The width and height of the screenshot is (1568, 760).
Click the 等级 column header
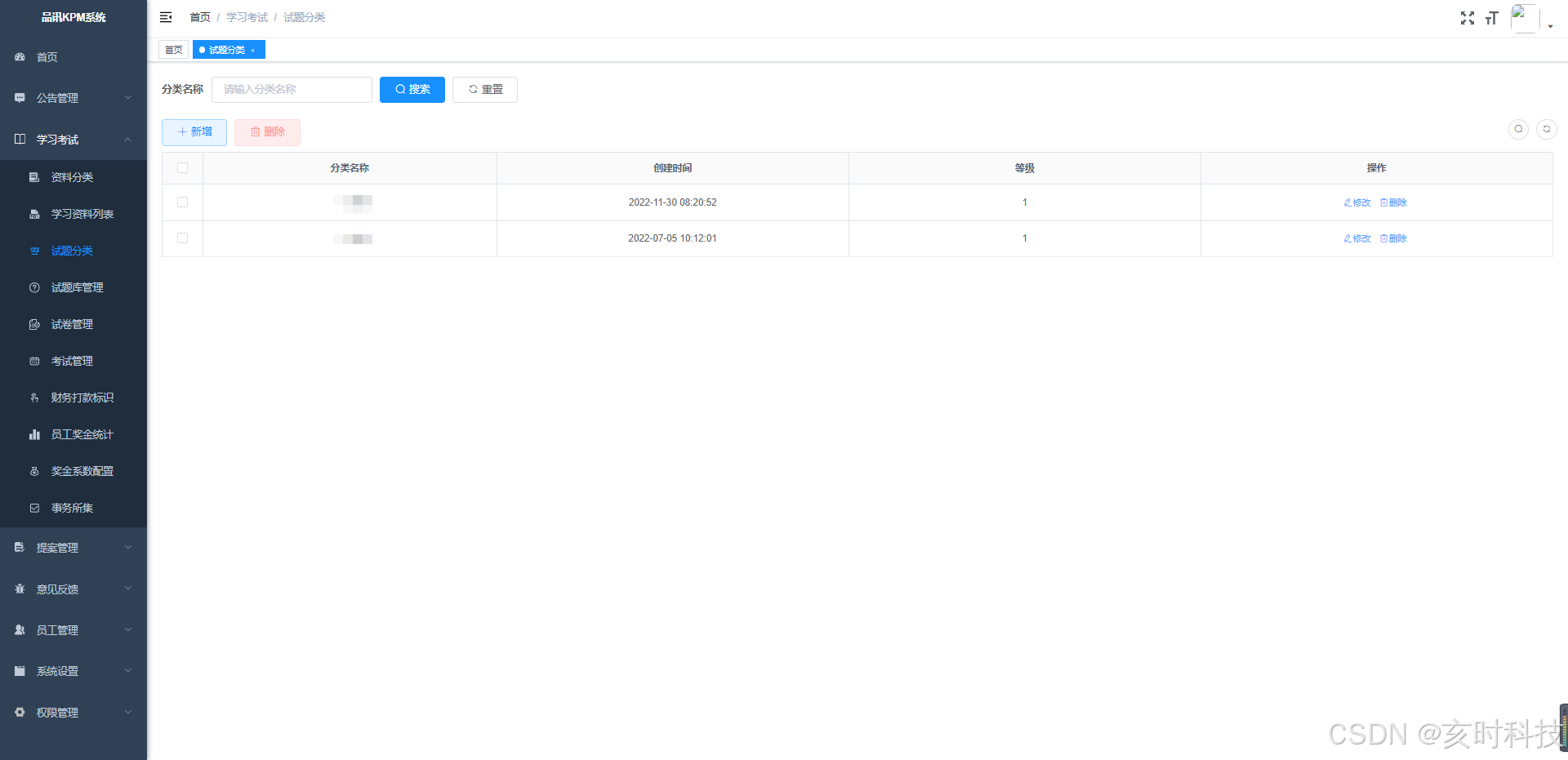(x=1025, y=168)
